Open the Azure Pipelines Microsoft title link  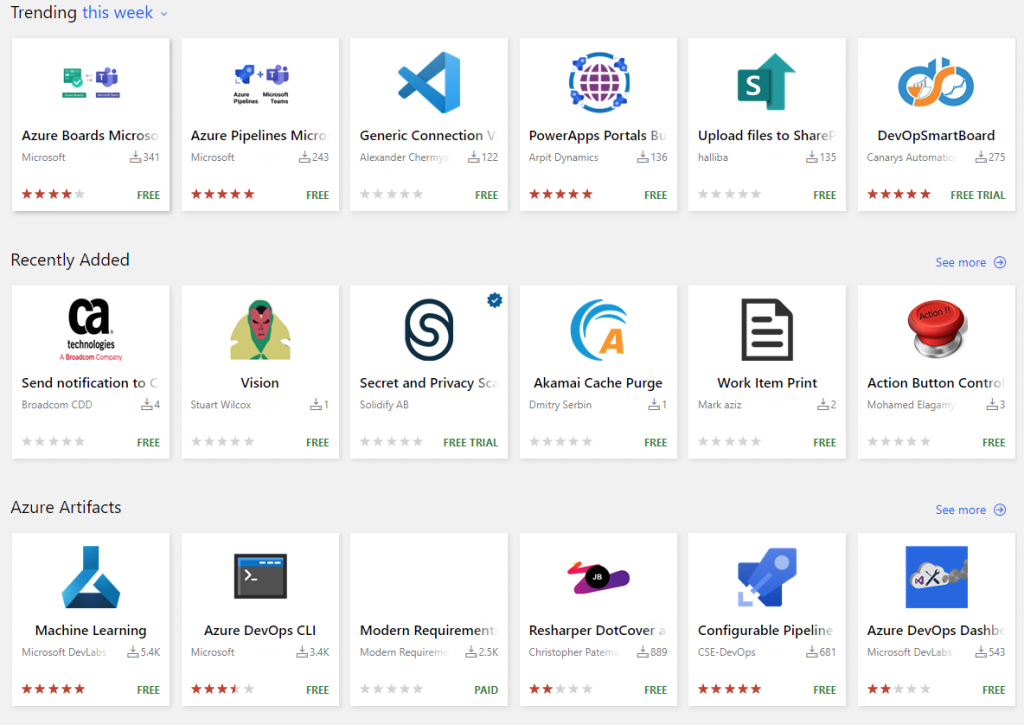(x=259, y=136)
